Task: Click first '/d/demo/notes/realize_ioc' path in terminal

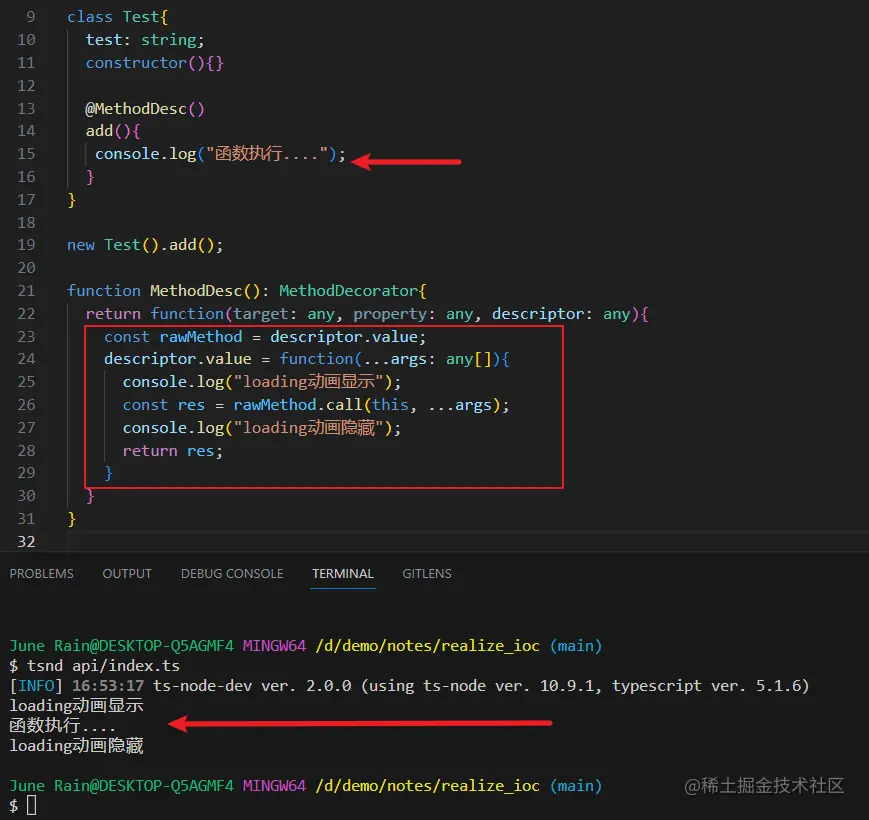Action: coord(427,646)
